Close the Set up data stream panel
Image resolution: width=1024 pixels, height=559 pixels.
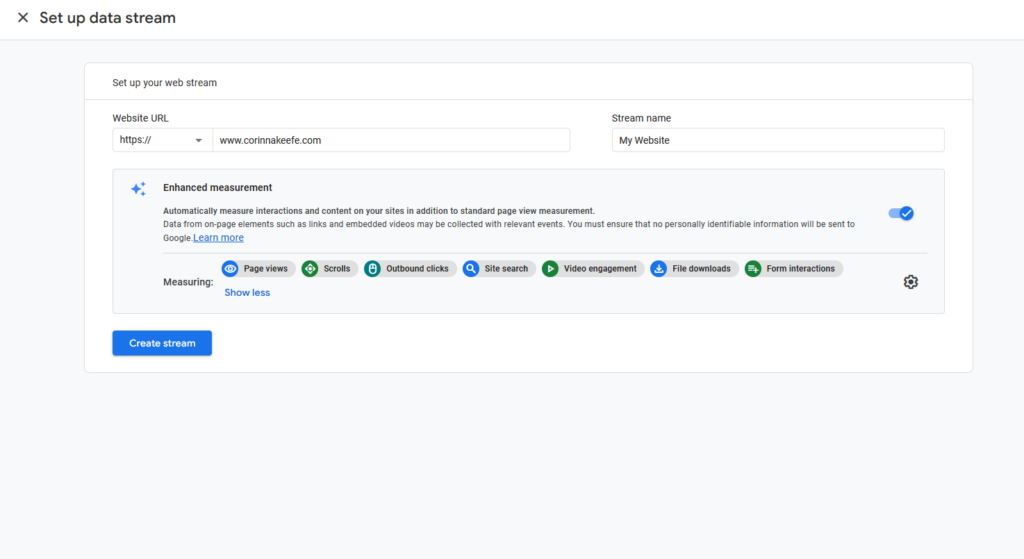[23, 18]
